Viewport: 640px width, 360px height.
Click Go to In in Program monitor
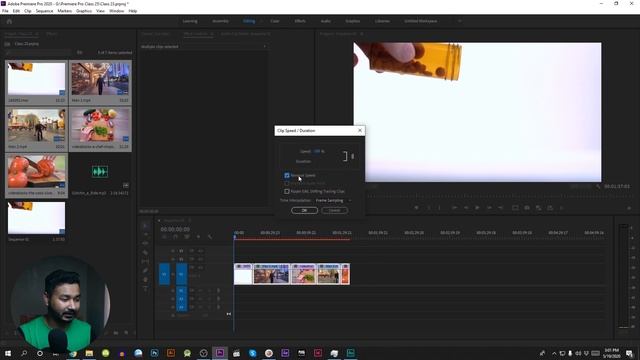[454, 208]
